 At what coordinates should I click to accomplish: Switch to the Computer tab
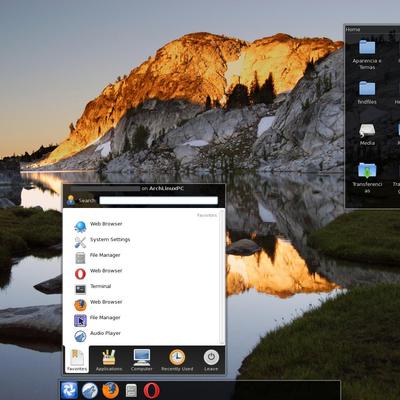(142, 360)
